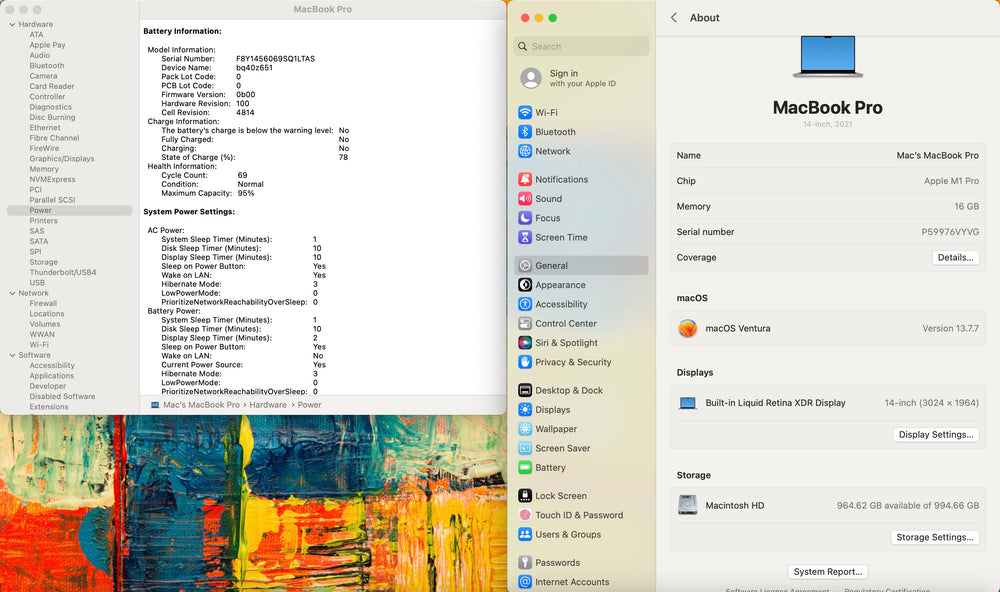Click the Cycle Count value 69
This screenshot has height=592, width=1000.
coord(242,175)
